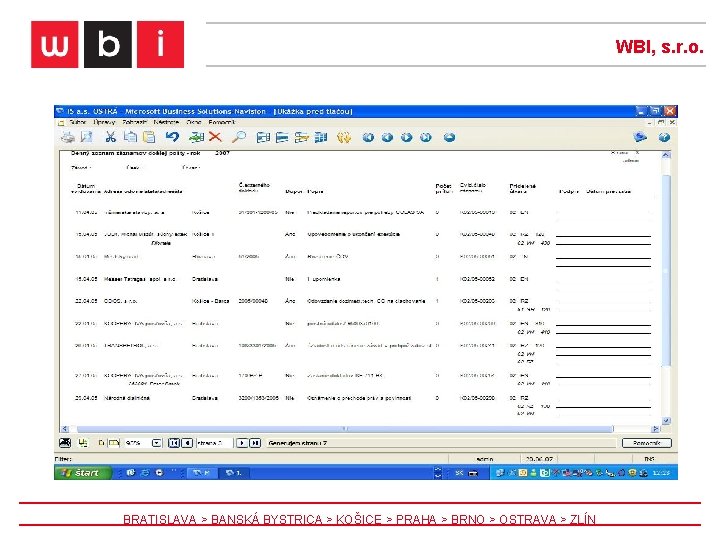
Task: Click the taskbar clock
Action: [x=661, y=473]
